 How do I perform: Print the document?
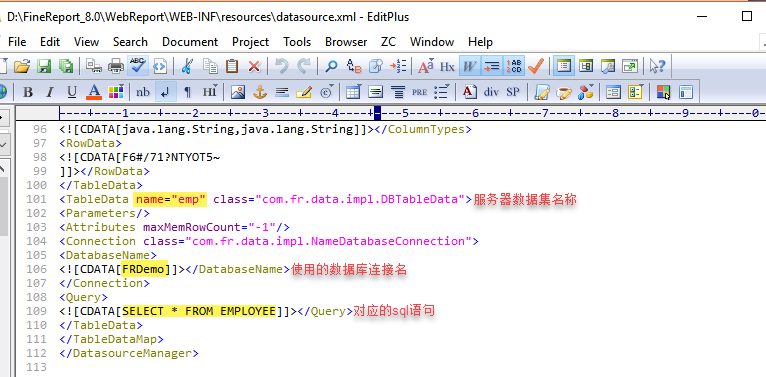pos(116,66)
